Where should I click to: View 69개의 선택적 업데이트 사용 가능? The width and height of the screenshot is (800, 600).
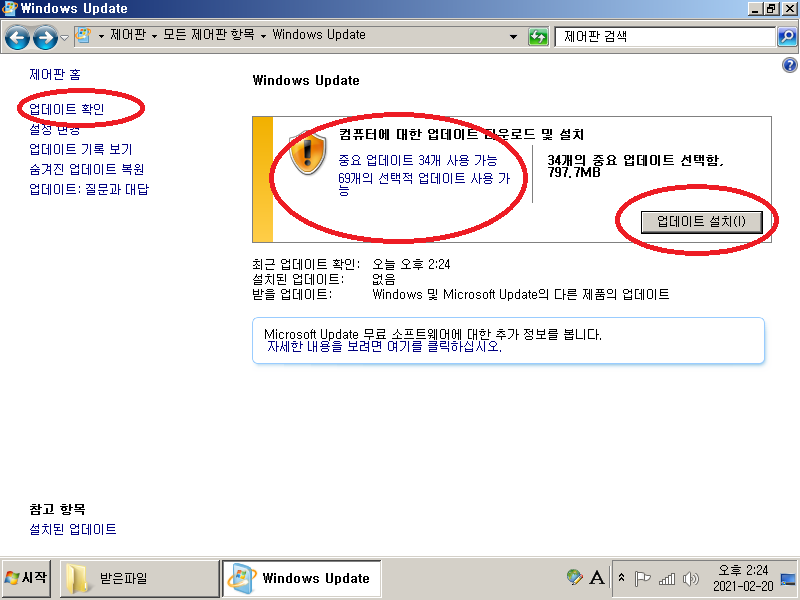tap(424, 184)
